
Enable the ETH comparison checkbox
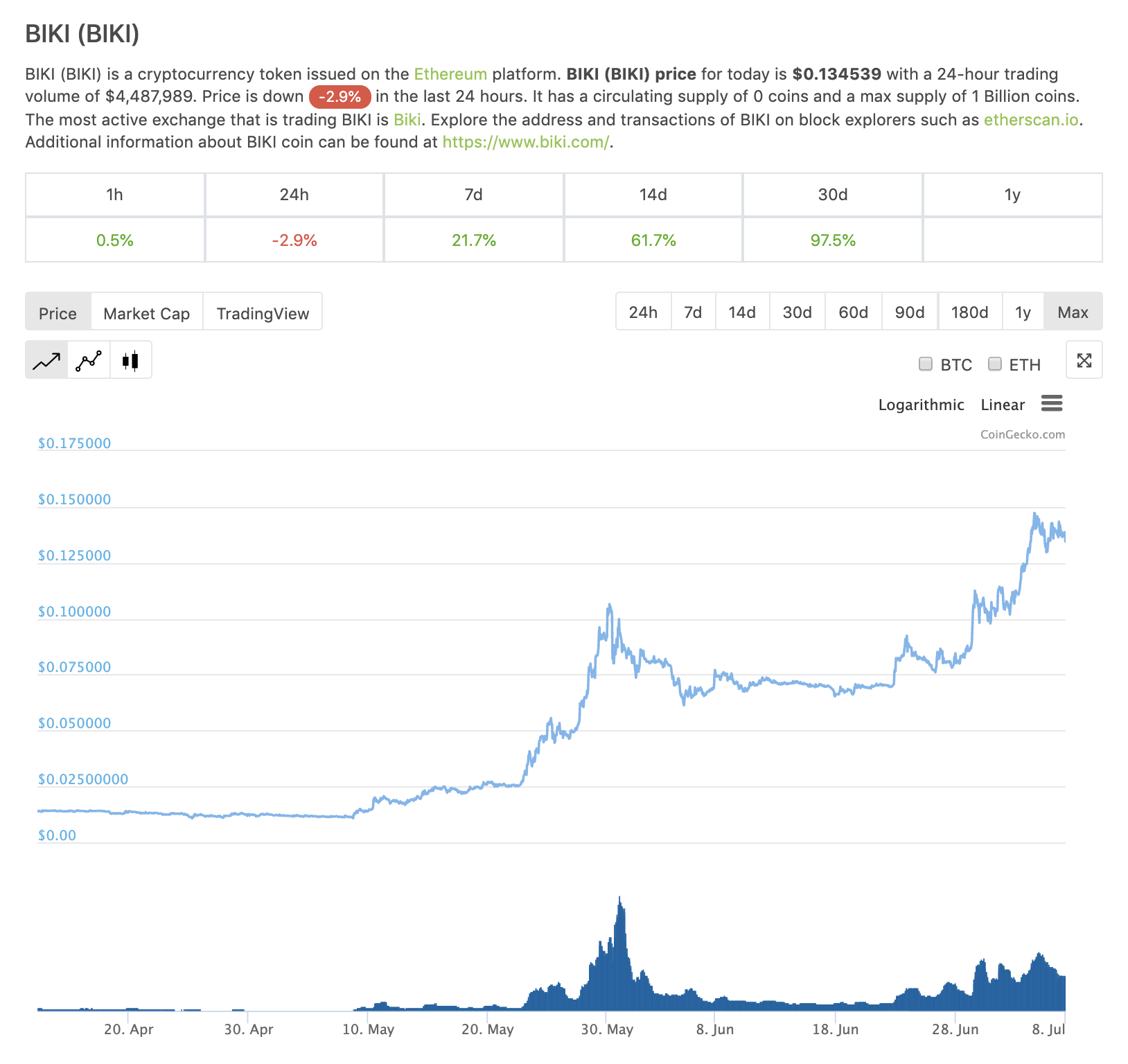tap(995, 364)
